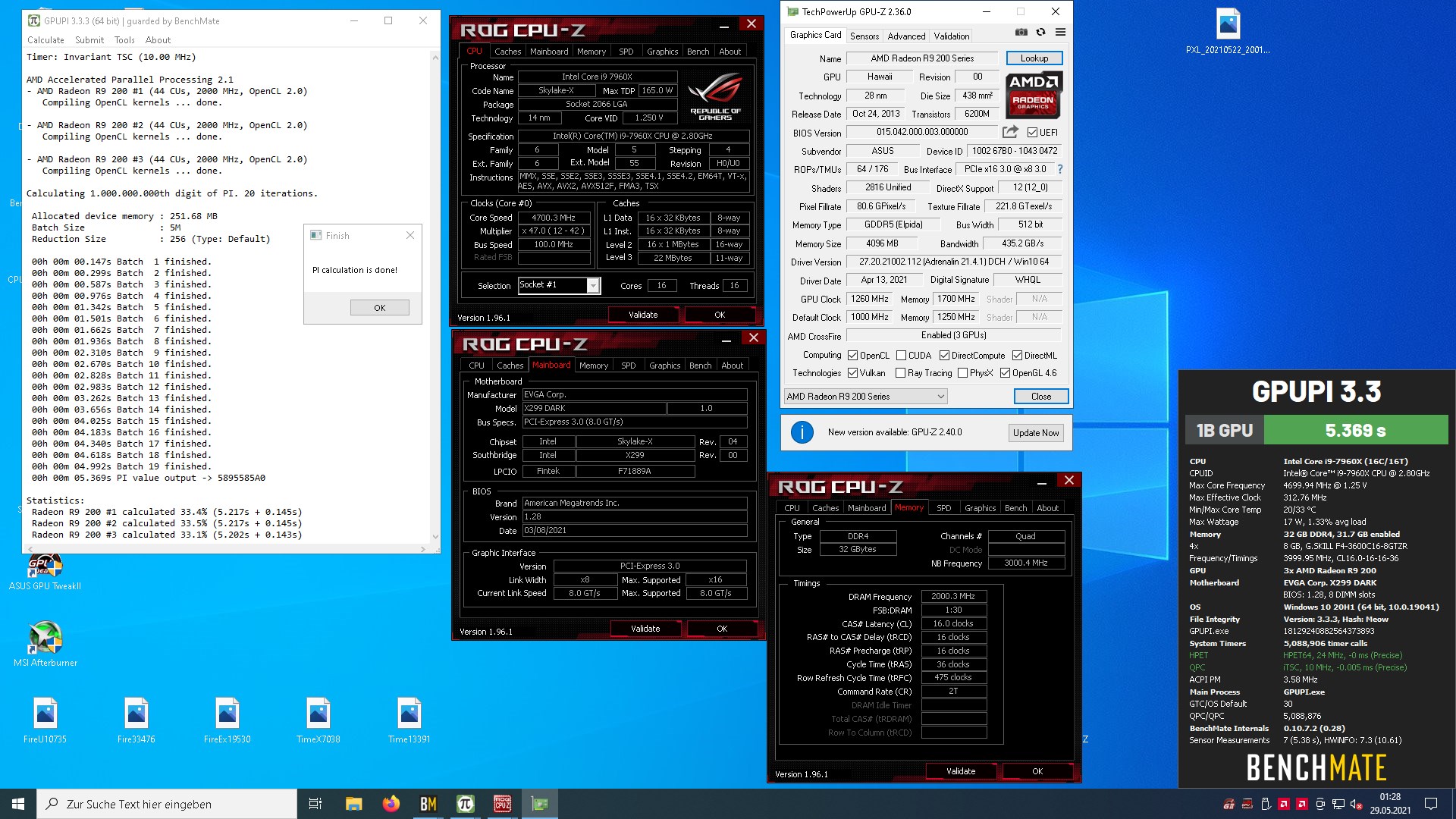Image resolution: width=1456 pixels, height=819 pixels.
Task: Toggle OpenGL 4.6 checkbox
Action: 1005,373
